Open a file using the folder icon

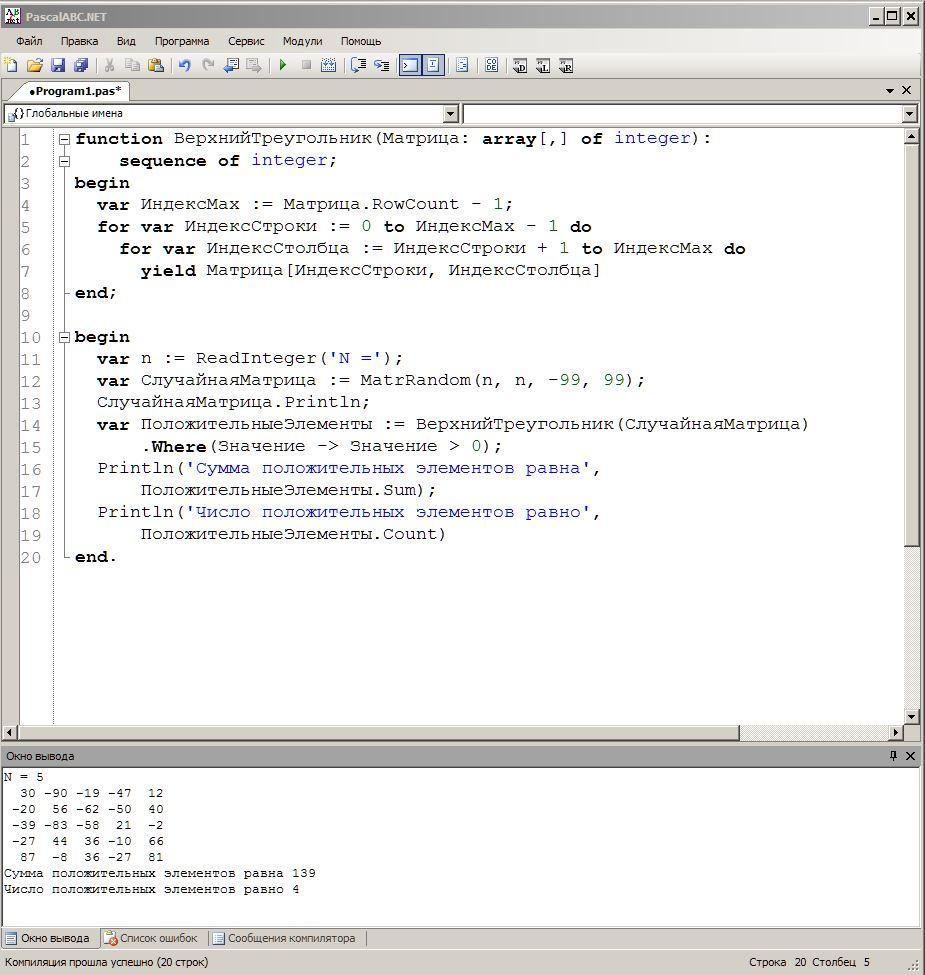click(x=35, y=65)
